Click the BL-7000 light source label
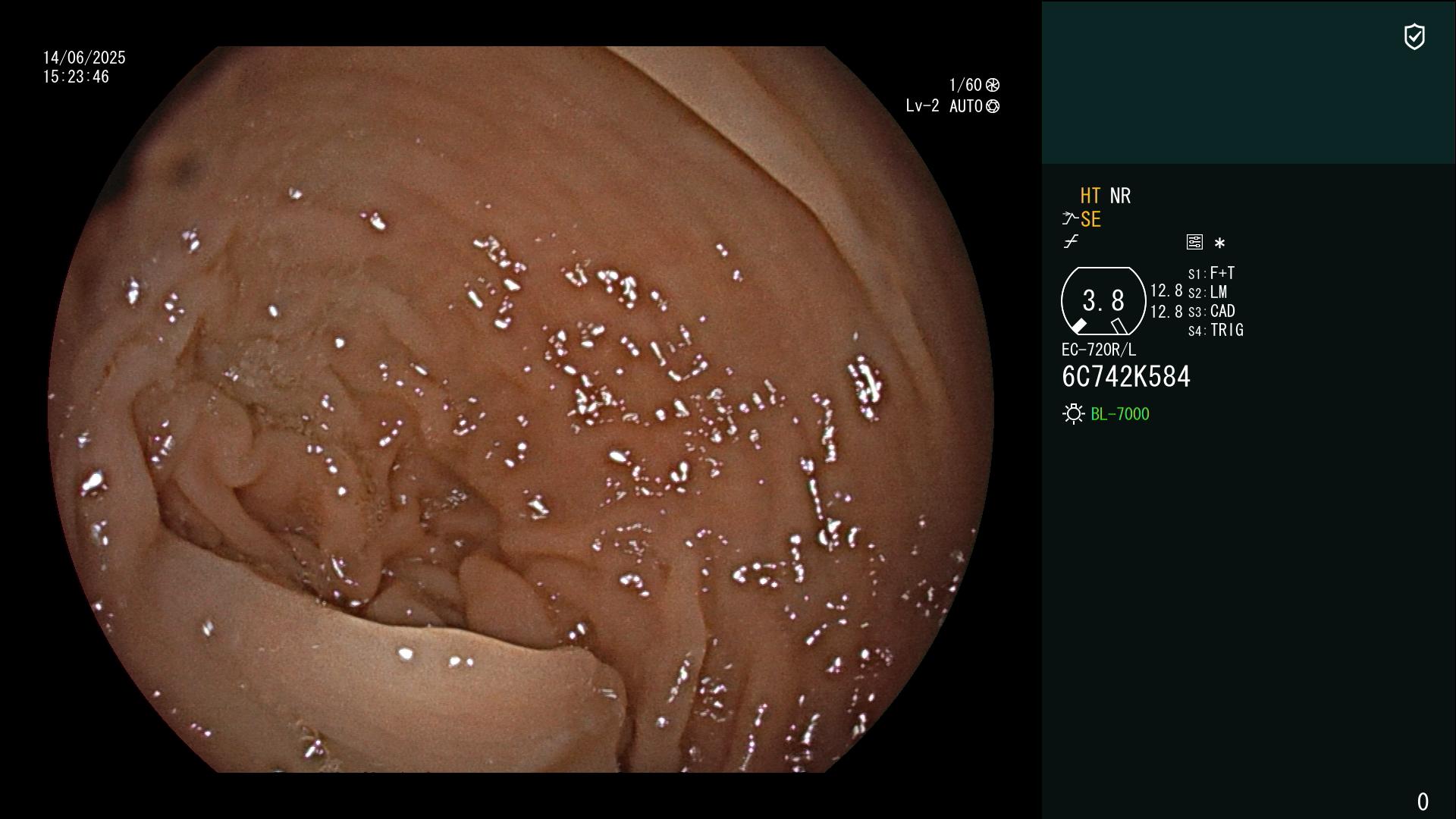 [1120, 414]
